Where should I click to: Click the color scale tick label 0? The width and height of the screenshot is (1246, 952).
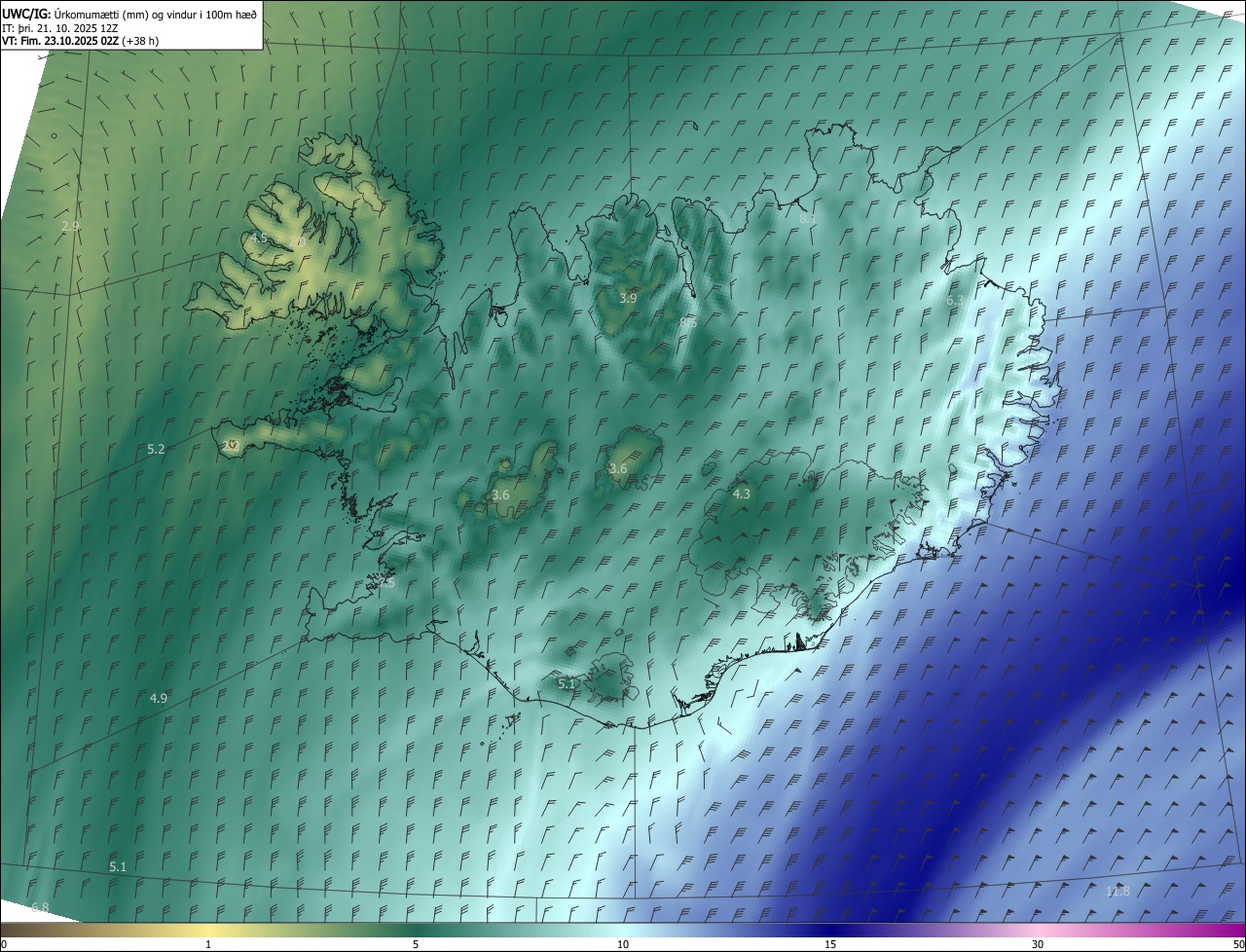coord(4,944)
